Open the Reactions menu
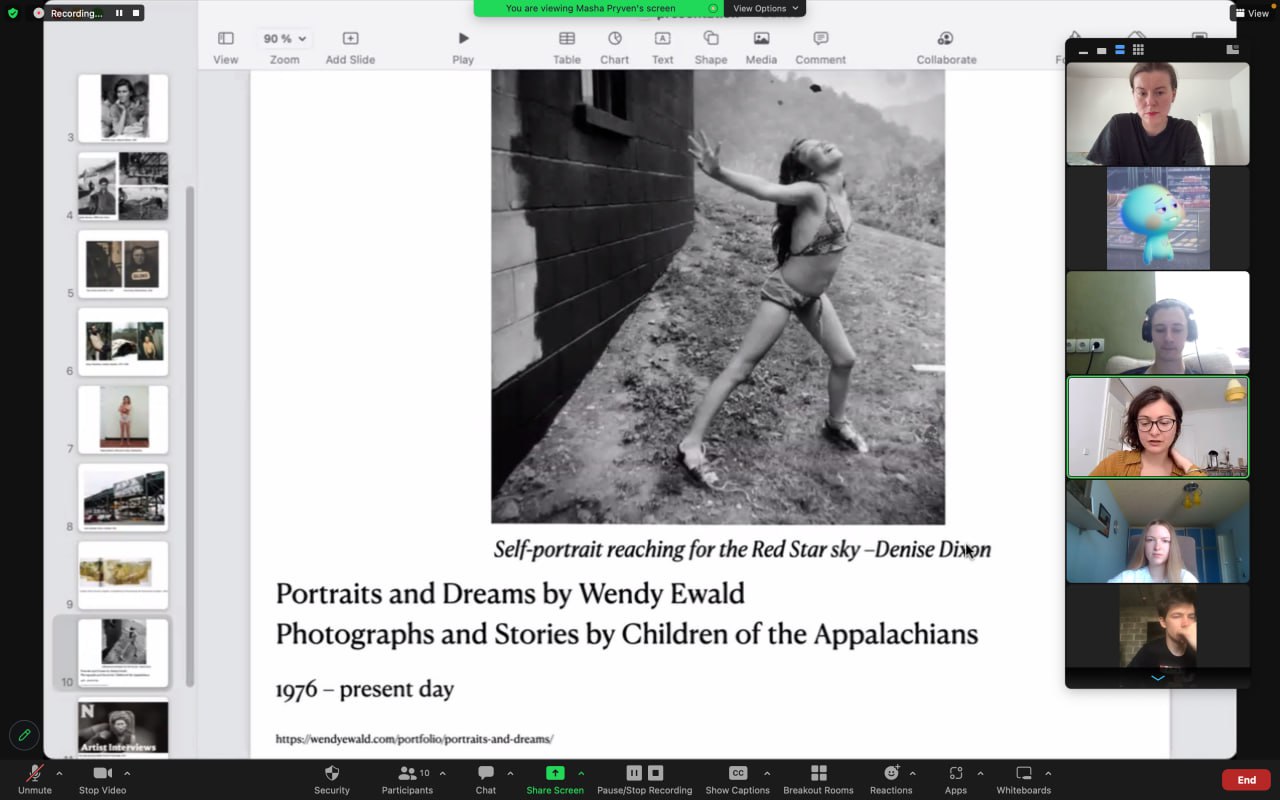The height and width of the screenshot is (800, 1280). [891, 779]
